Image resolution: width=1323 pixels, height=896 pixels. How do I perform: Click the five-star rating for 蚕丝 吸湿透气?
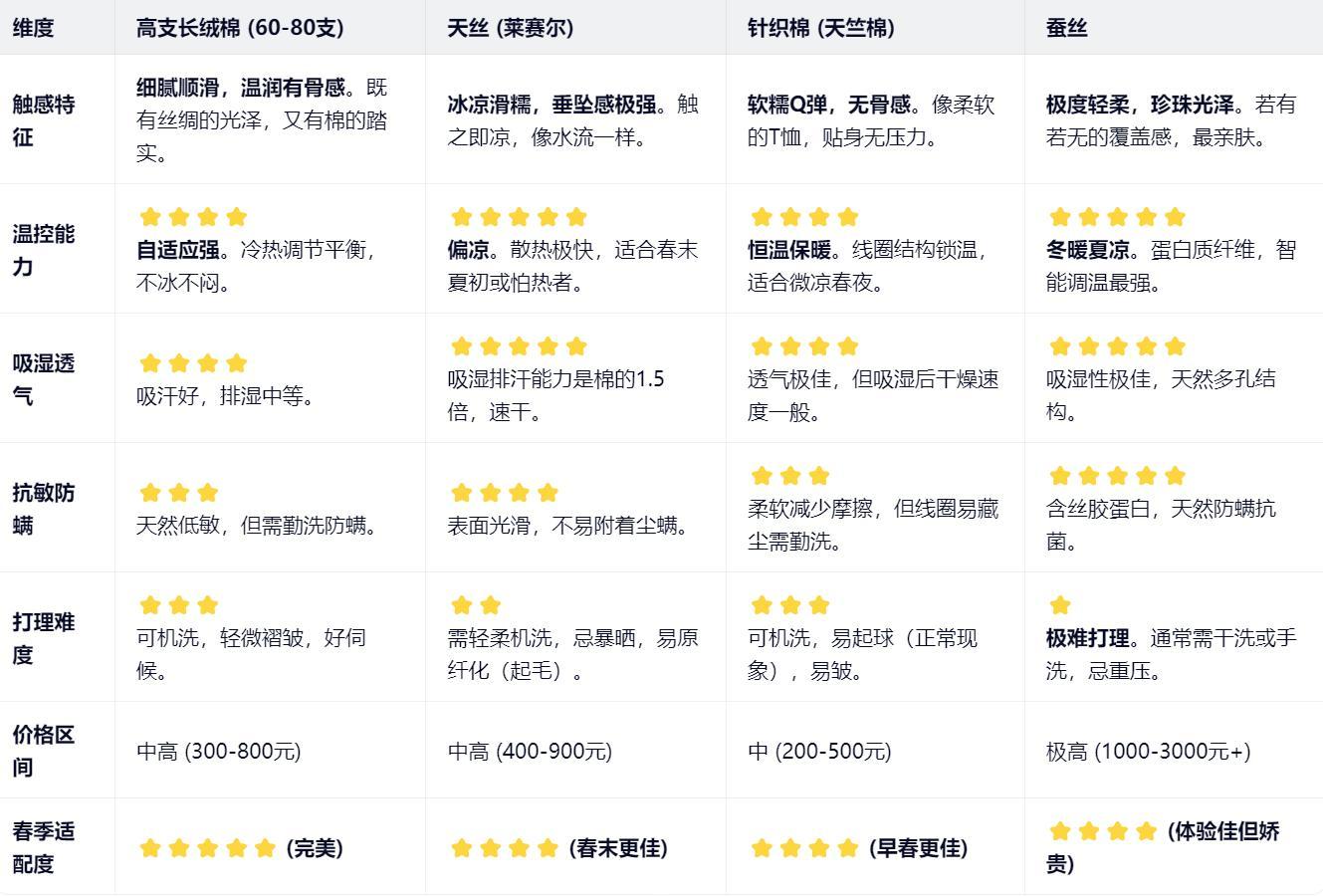(1117, 346)
